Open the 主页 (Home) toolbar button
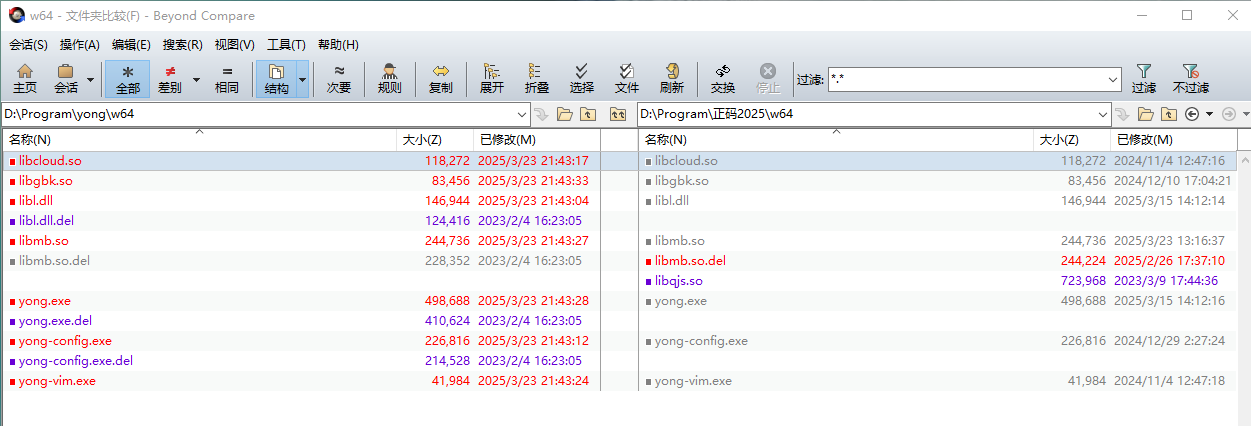The width and height of the screenshot is (1251, 426). [25, 79]
